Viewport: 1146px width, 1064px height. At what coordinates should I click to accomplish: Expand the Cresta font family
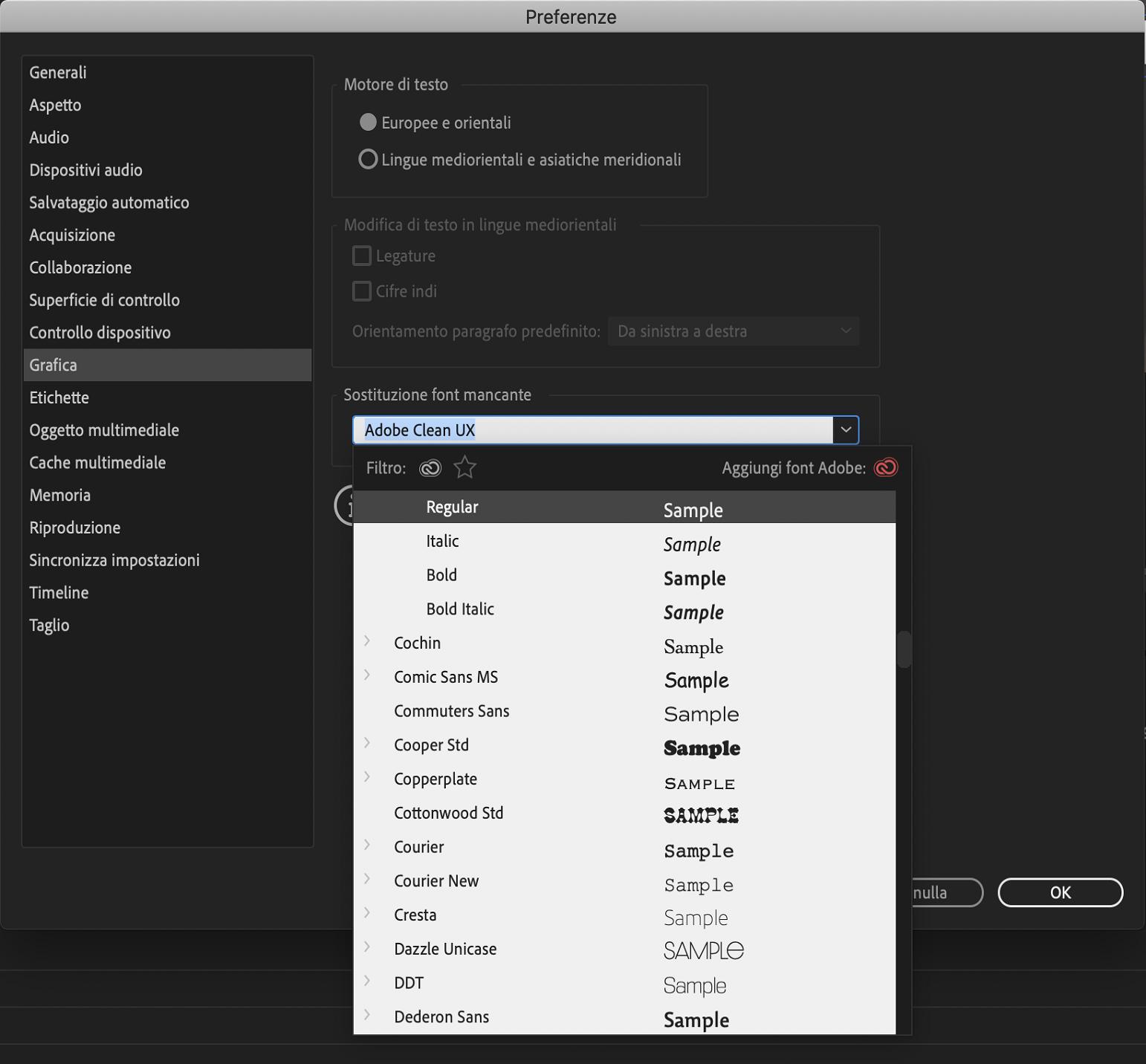(x=367, y=913)
